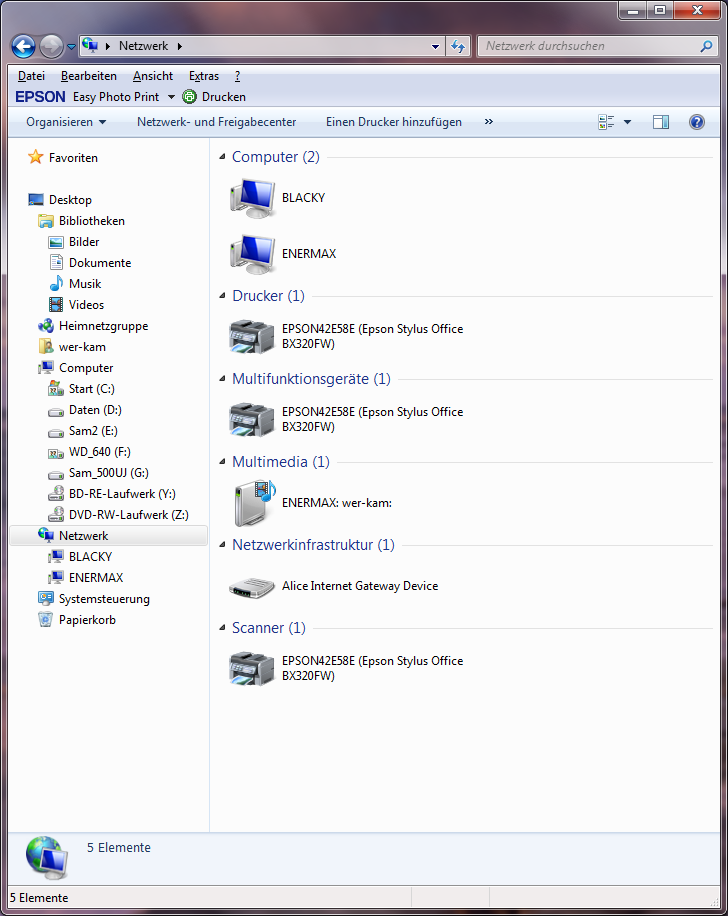Collapse the Scanner (1) group
The image size is (728, 916).
pos(222,627)
